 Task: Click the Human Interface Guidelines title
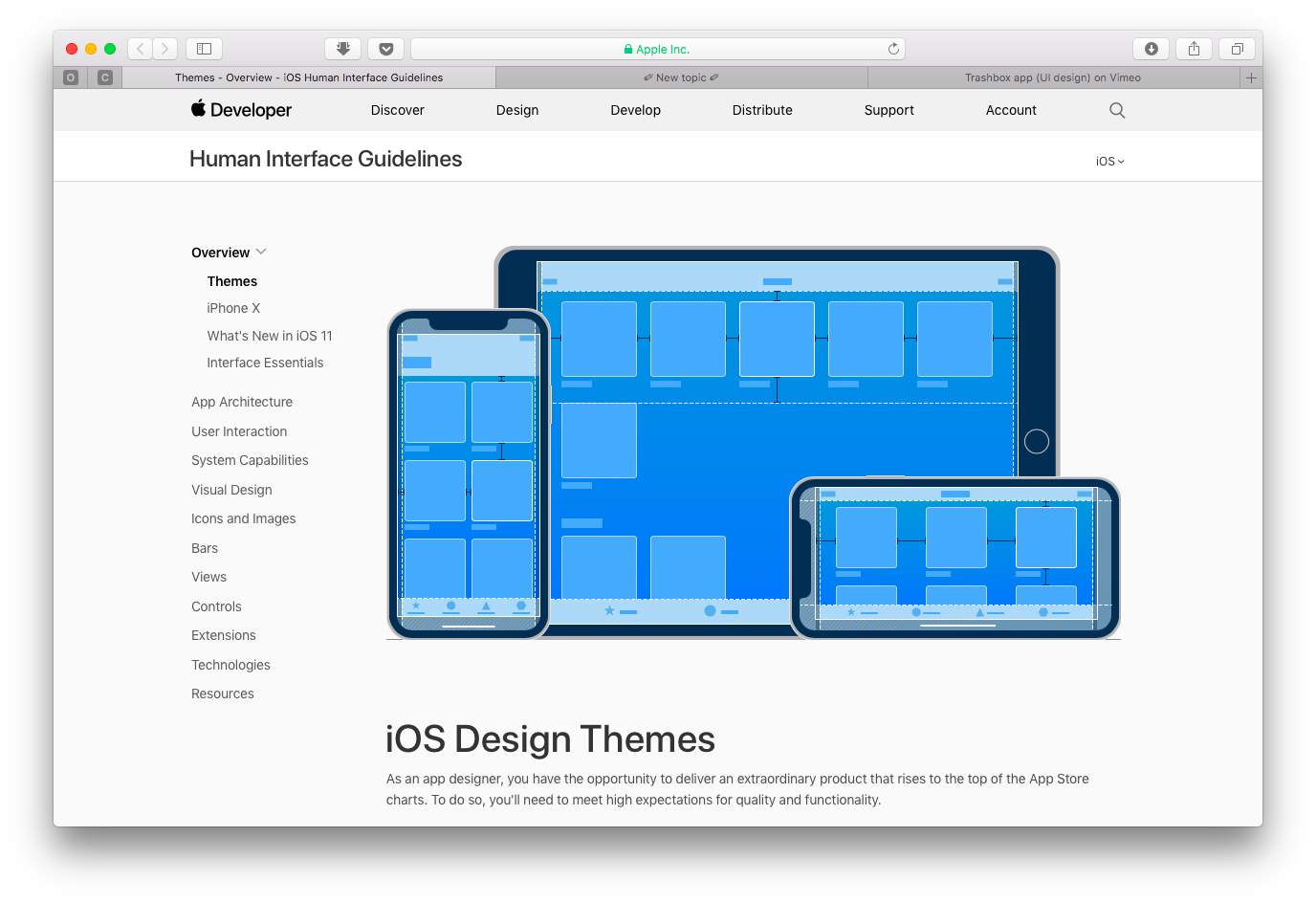click(326, 159)
